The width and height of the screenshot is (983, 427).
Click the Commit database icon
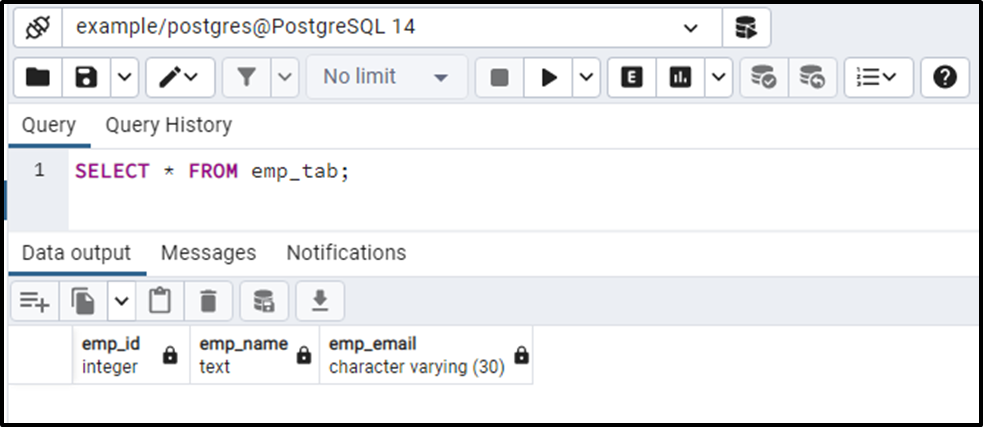coord(764,78)
